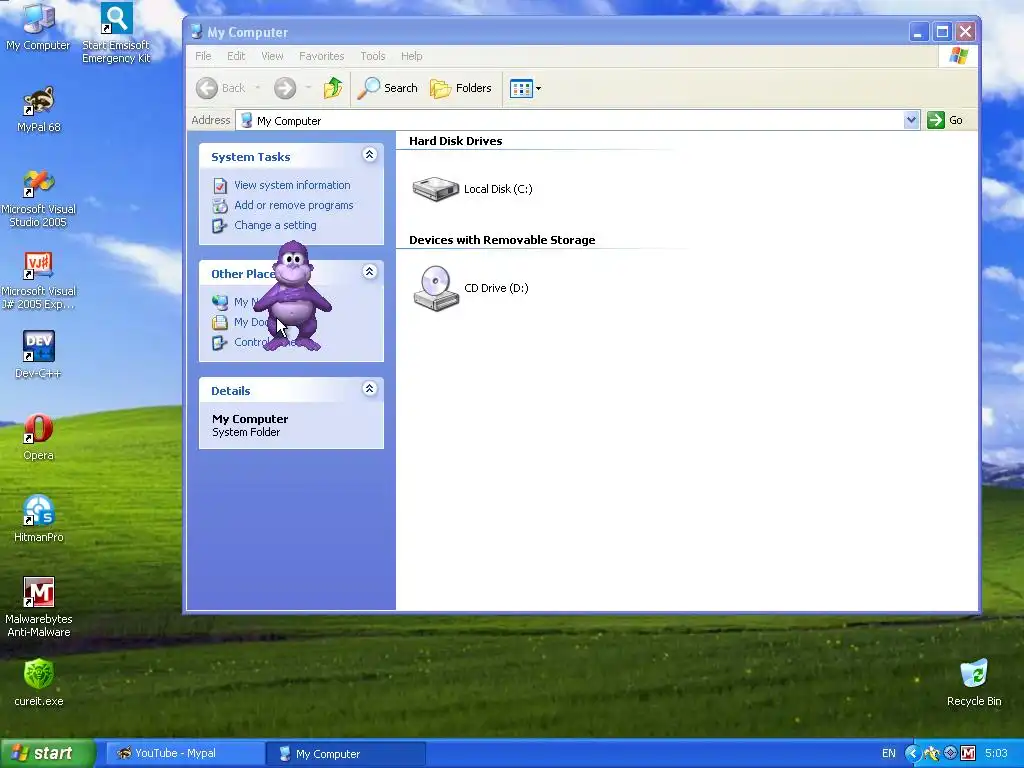Launch Start Emsisoft Emergency Kit shortcut
The height and width of the screenshot is (768, 1024).
tap(116, 33)
